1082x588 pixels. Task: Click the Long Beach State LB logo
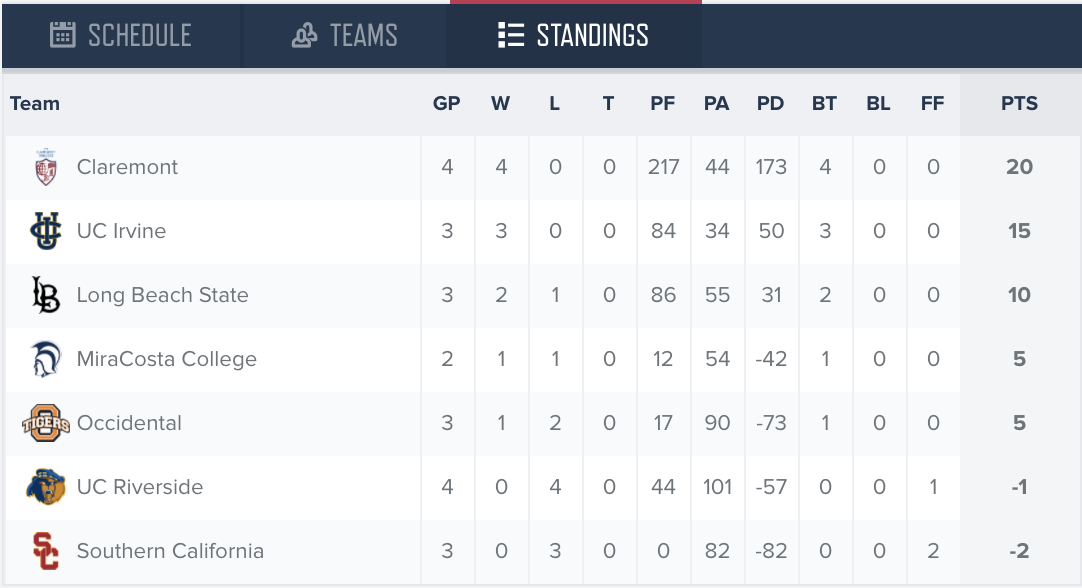[46, 295]
